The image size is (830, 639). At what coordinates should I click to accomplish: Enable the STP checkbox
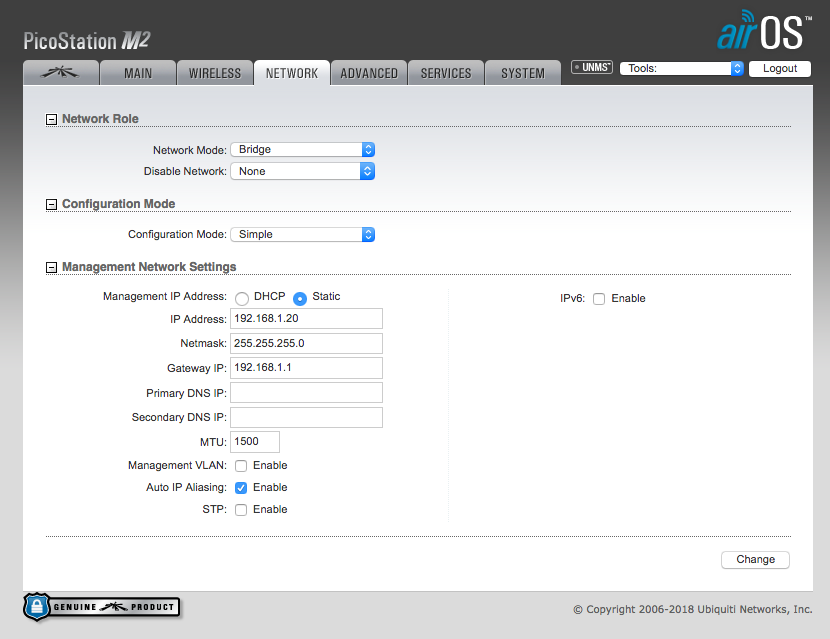click(241, 510)
